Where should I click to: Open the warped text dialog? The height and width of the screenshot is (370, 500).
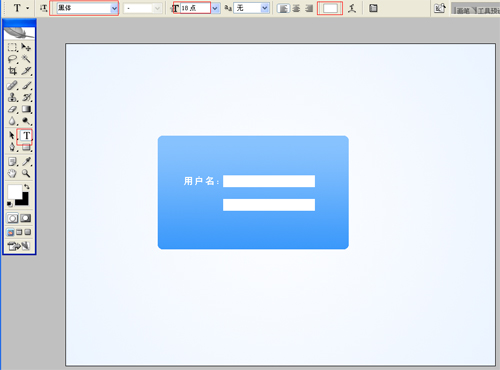pos(352,8)
